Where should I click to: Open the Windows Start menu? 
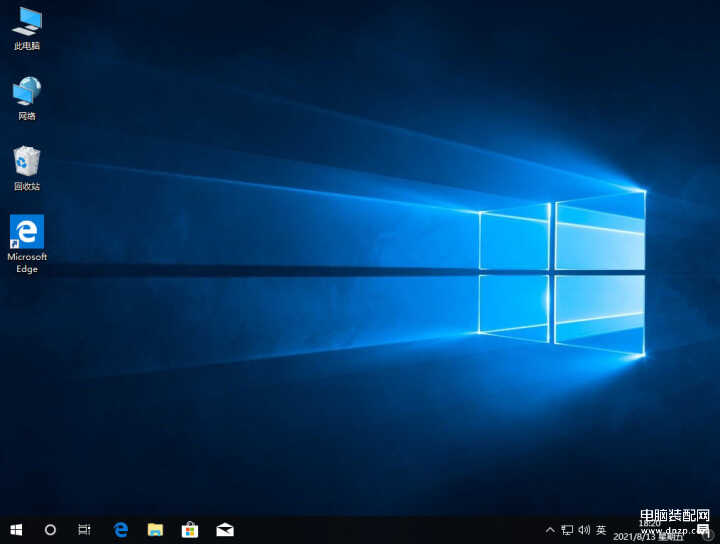tap(16, 530)
